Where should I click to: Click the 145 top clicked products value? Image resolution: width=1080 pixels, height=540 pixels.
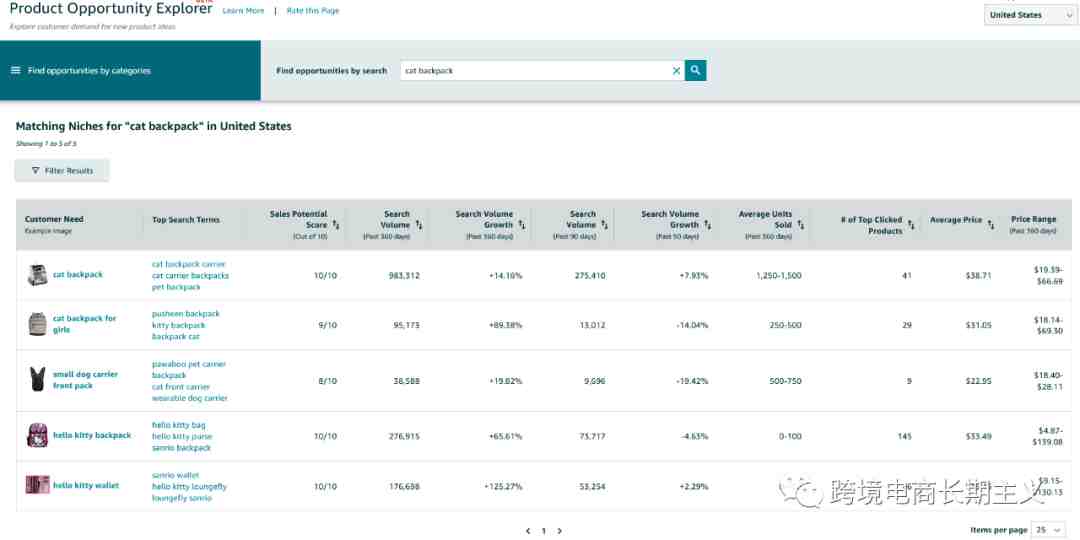[904, 436]
